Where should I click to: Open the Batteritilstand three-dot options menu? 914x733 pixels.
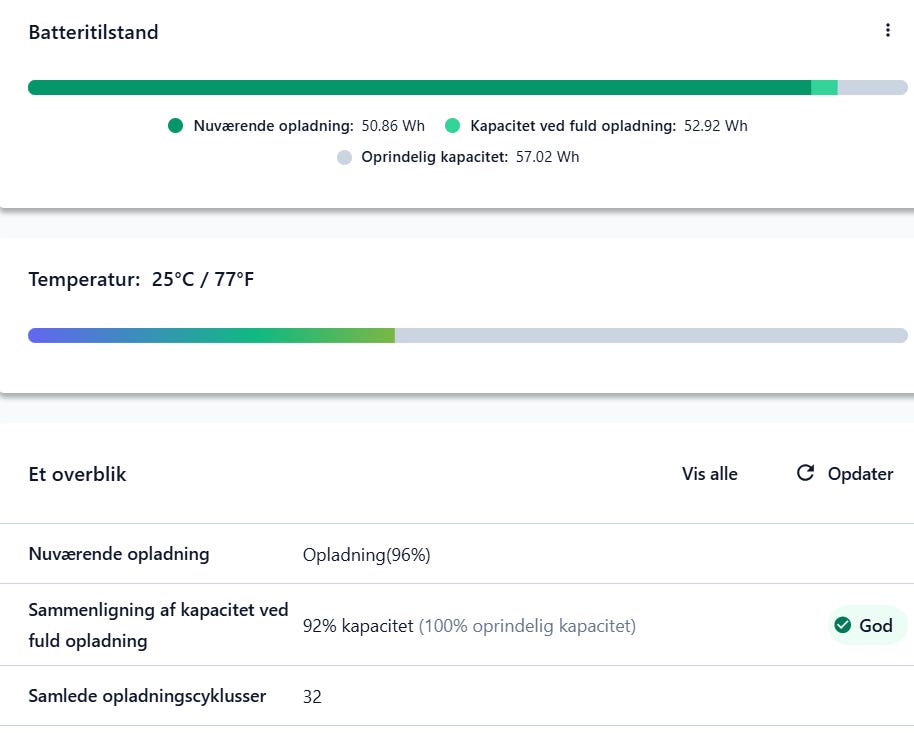coord(887,31)
